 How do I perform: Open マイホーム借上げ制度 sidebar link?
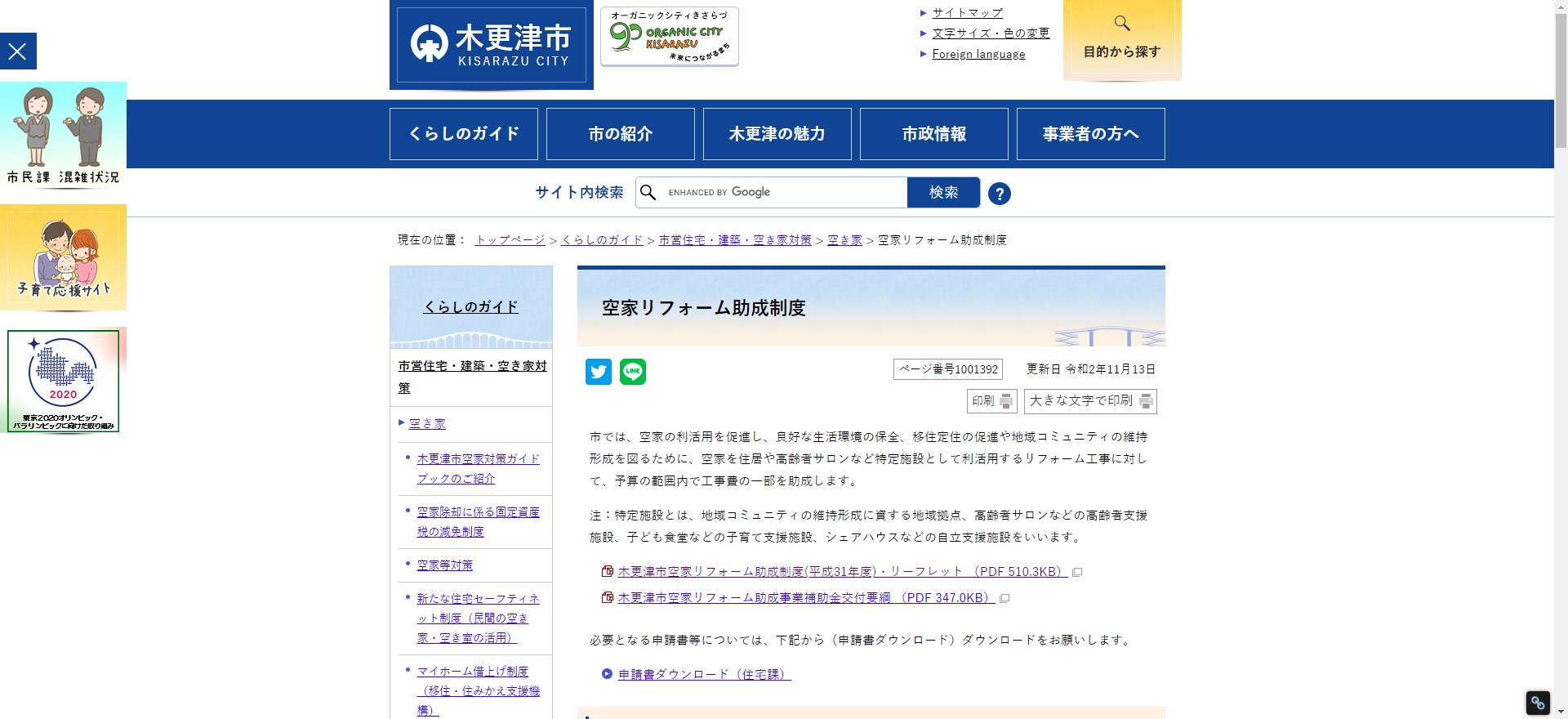[x=479, y=690]
